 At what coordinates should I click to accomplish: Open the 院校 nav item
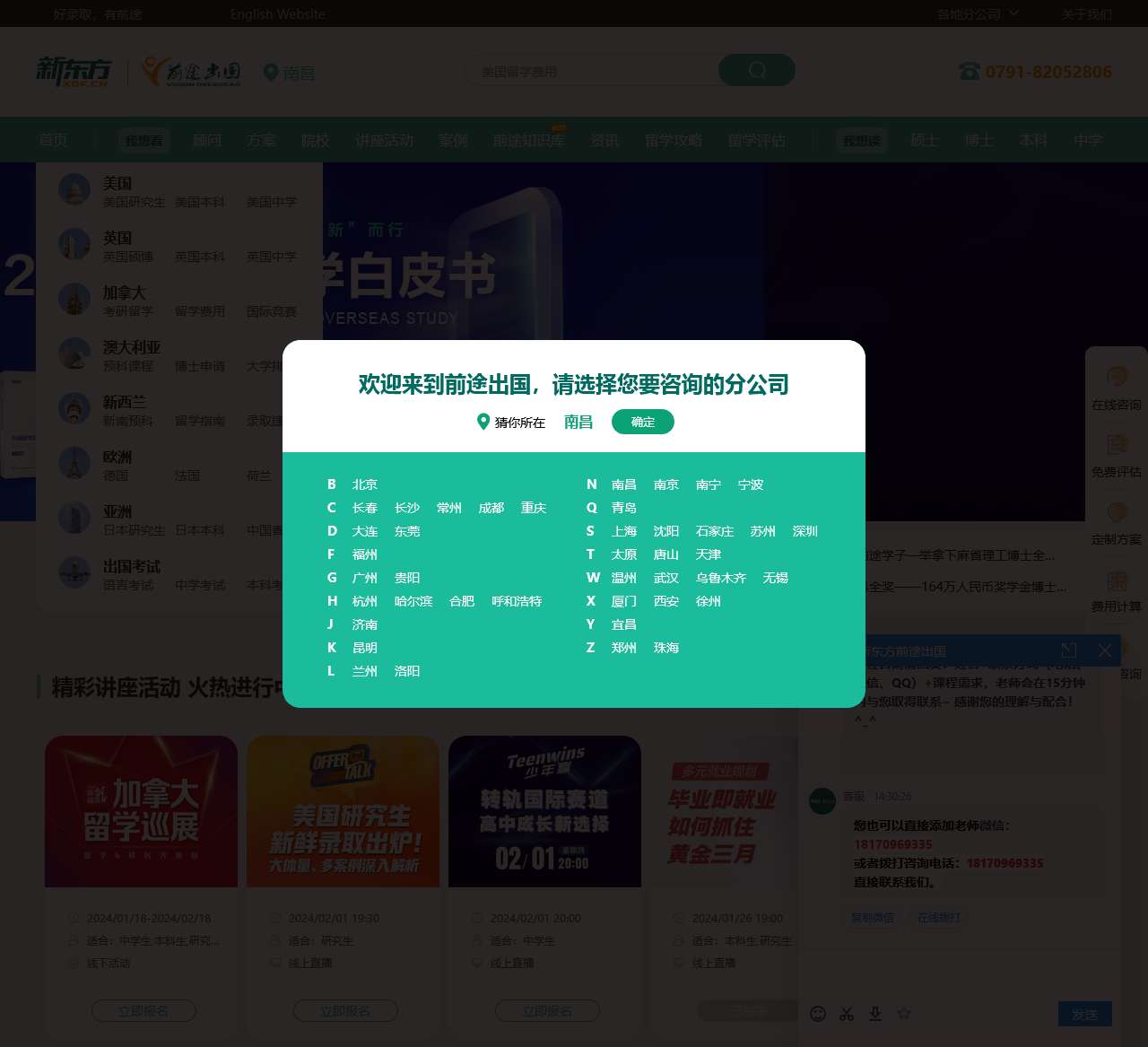[x=316, y=140]
